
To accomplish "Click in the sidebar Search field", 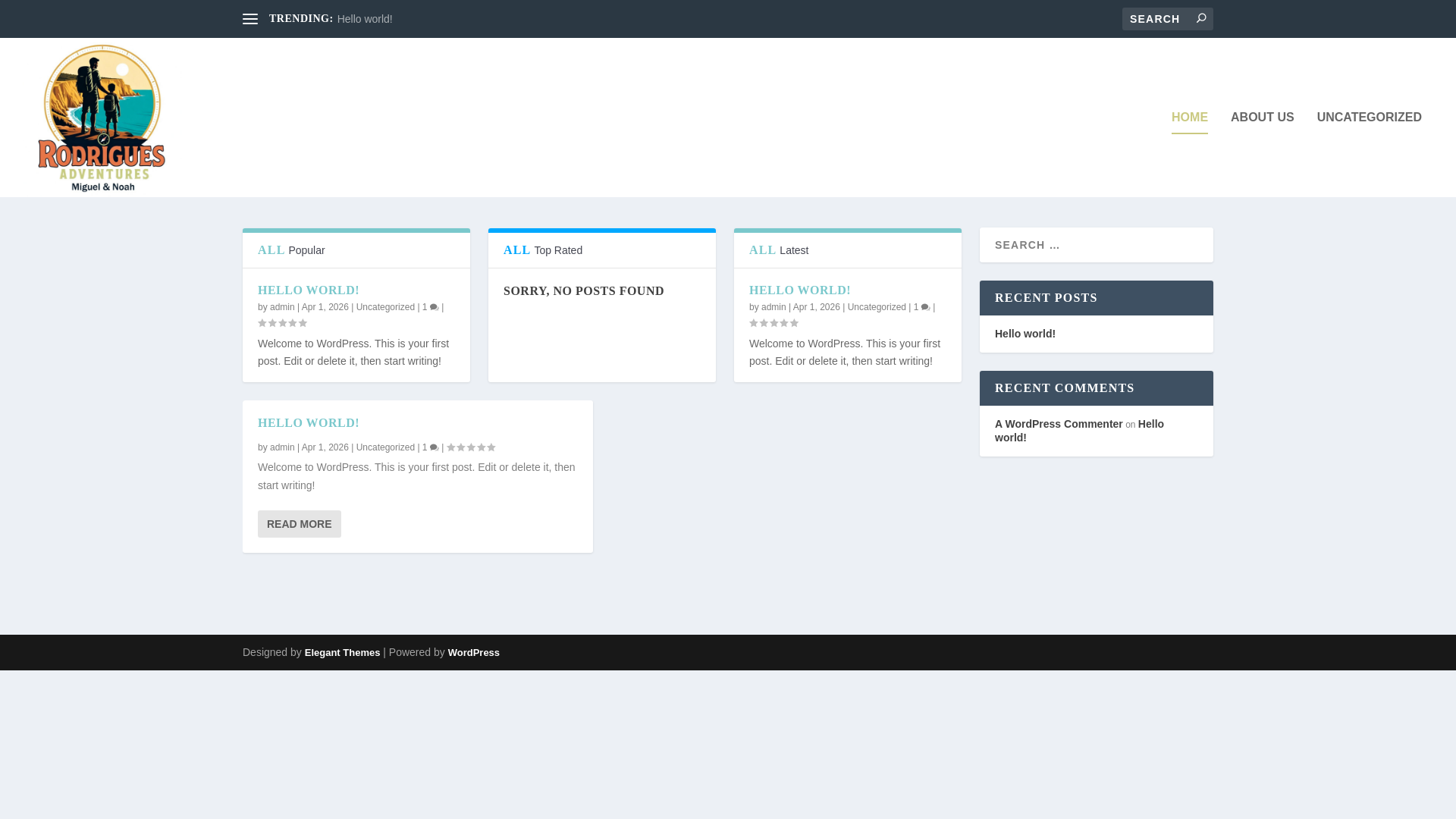I will coord(1096,245).
